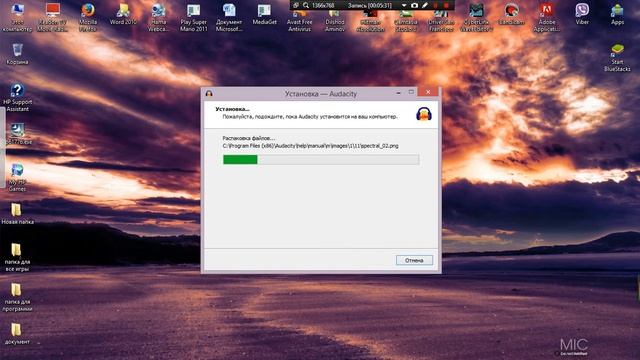Image resolution: width=640 pixels, height=360 pixels.
Task: Open the Play Super Mario 2011 shortcut
Action: pyautogui.click(x=193, y=17)
